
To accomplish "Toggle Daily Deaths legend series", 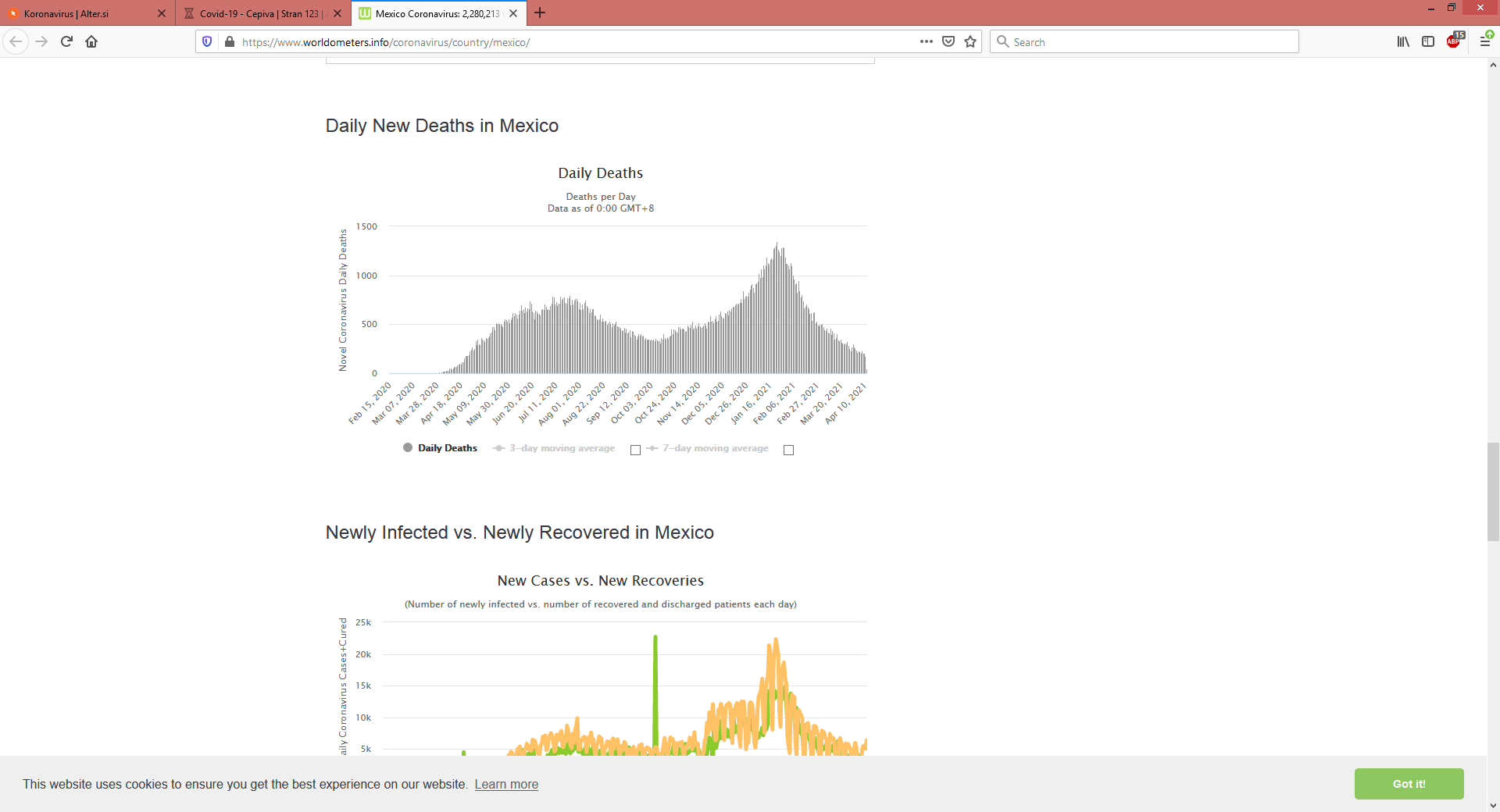I will point(440,448).
